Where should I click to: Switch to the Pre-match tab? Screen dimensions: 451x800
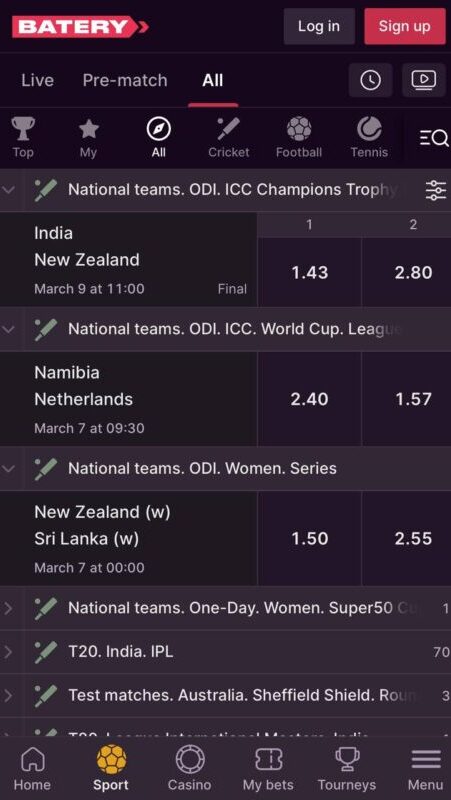125,80
